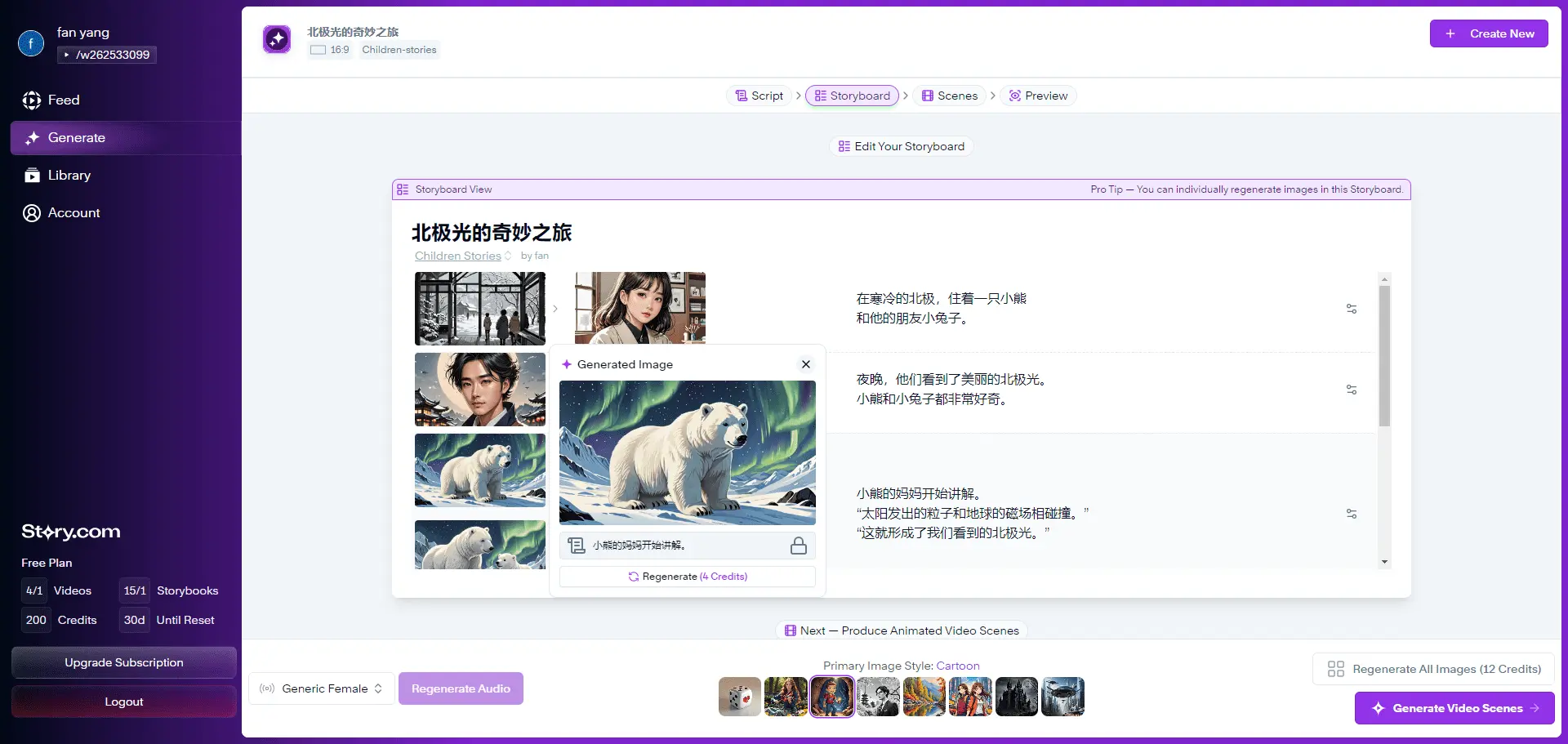Close the Generated Image popup
Viewport: 1568px width, 744px height.
pyautogui.click(x=805, y=364)
